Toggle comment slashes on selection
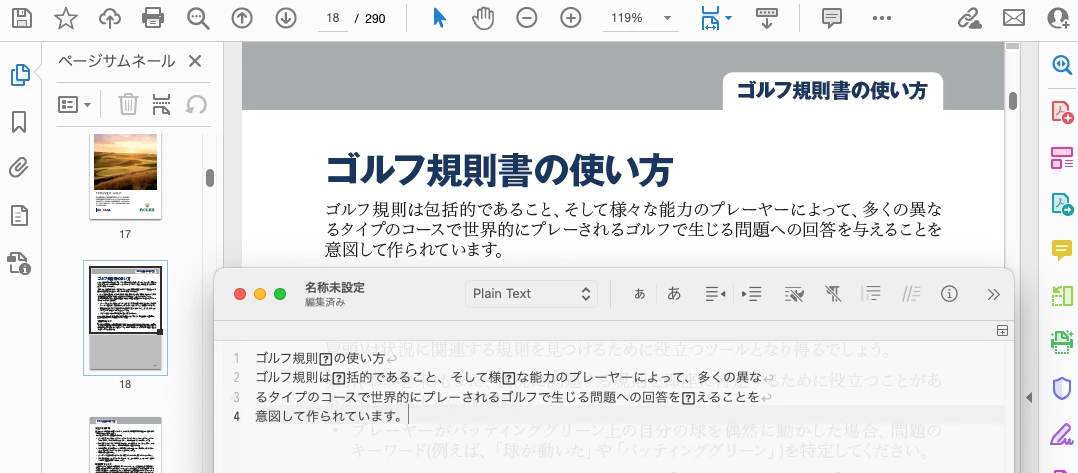 coord(911,294)
